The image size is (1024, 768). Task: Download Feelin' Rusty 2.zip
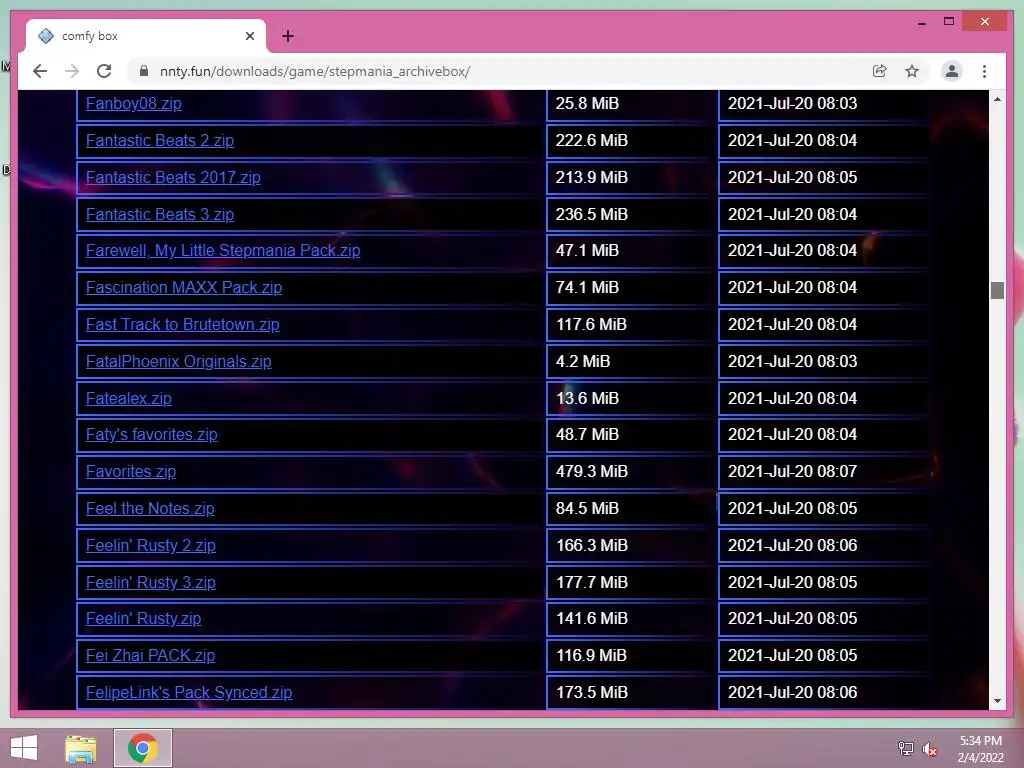click(x=150, y=545)
